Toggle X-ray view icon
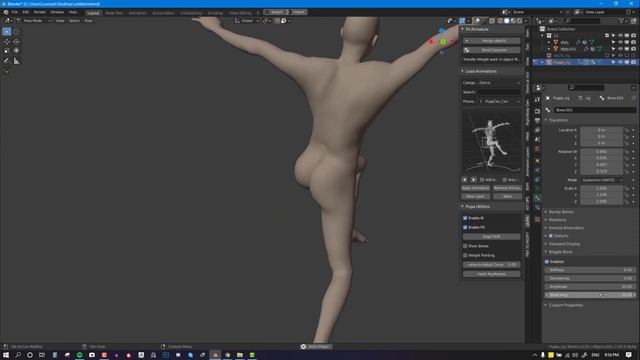 click(492, 21)
